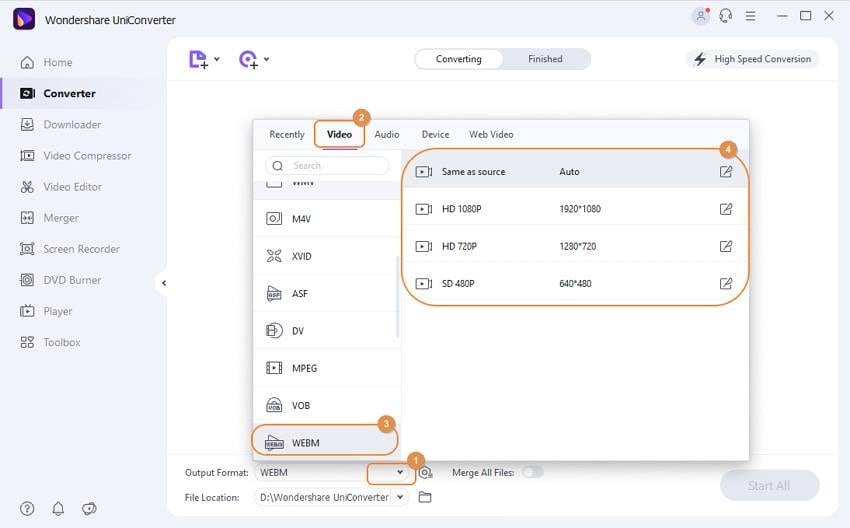The height and width of the screenshot is (528, 850).
Task: Select the Web Video tab
Action: coord(491,134)
